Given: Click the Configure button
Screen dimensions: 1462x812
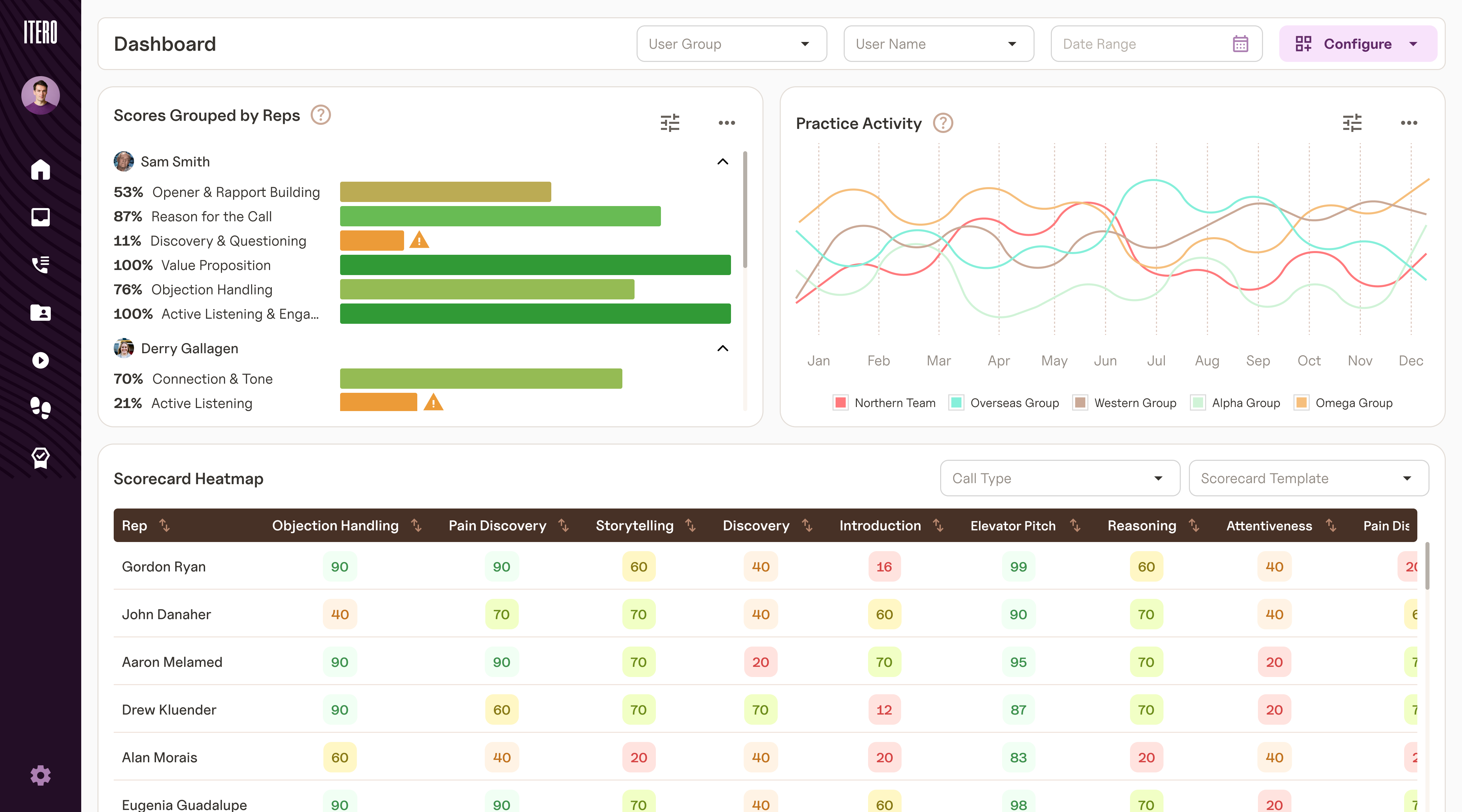Looking at the screenshot, I should pyautogui.click(x=1357, y=44).
